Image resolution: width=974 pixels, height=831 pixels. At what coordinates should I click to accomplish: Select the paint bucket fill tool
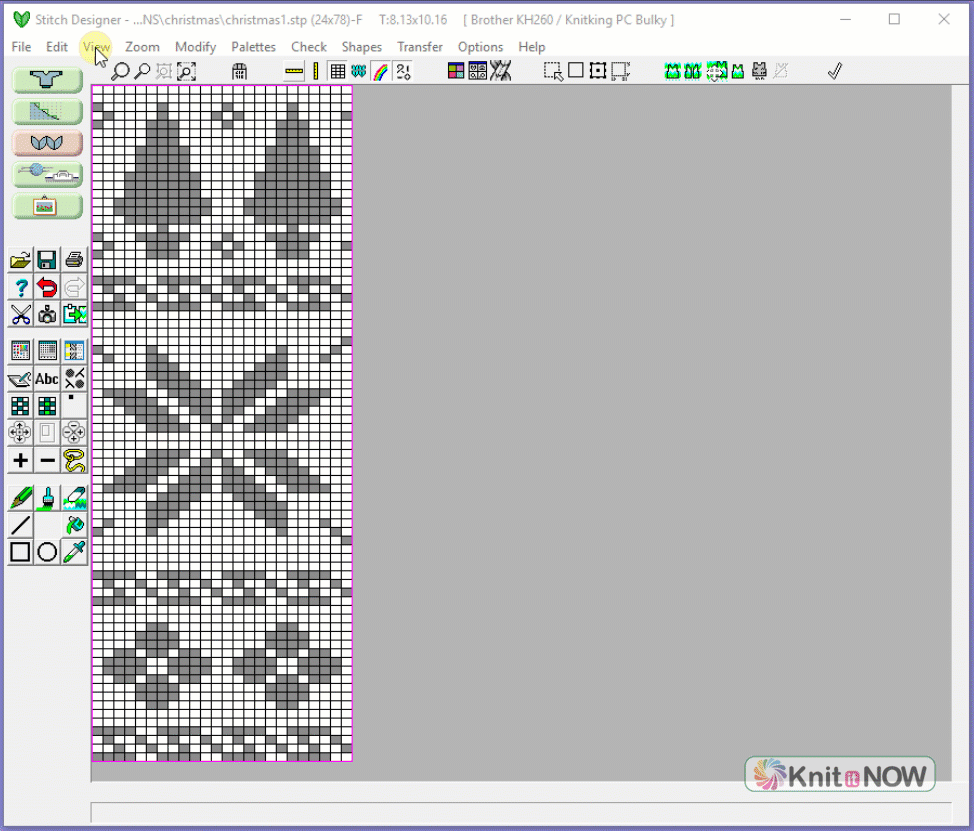(x=74, y=525)
